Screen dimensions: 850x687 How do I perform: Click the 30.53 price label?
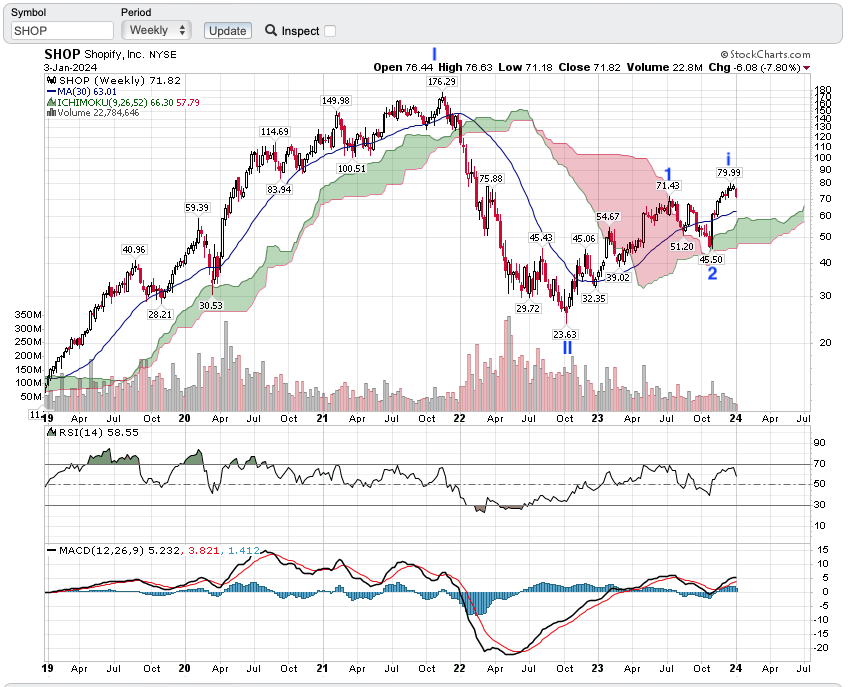[211, 306]
